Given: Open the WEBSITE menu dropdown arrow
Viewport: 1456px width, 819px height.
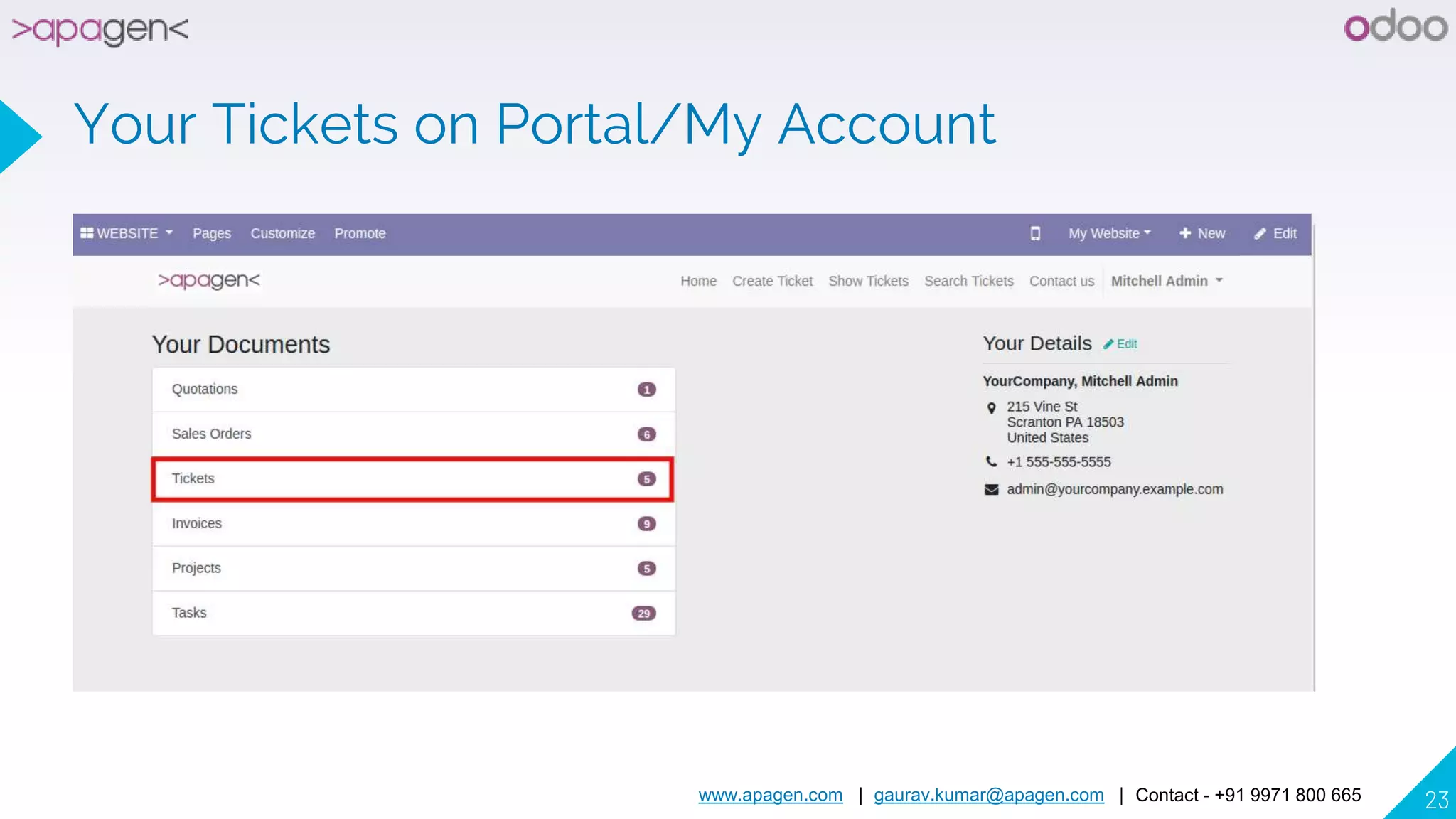Looking at the screenshot, I should pyautogui.click(x=169, y=232).
